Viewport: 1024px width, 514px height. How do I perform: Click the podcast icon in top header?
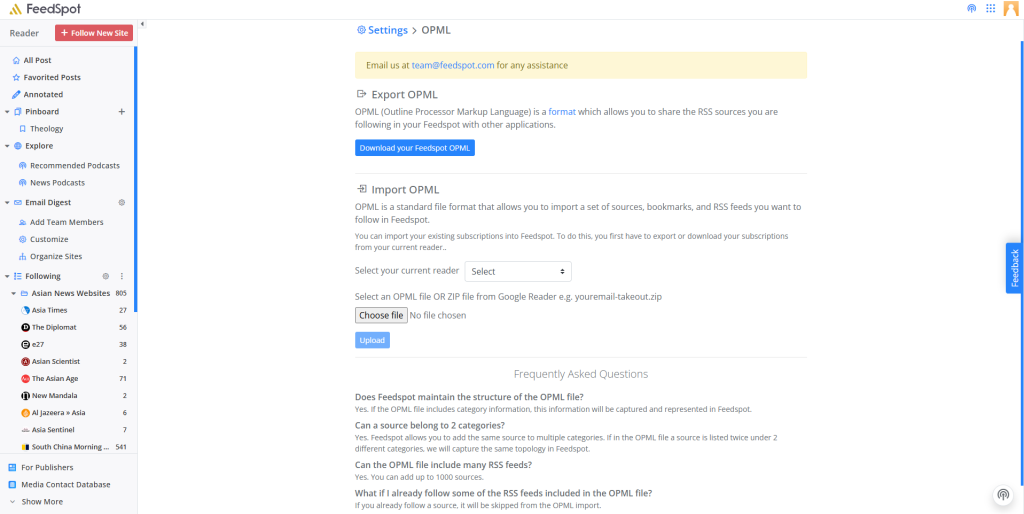(971, 9)
